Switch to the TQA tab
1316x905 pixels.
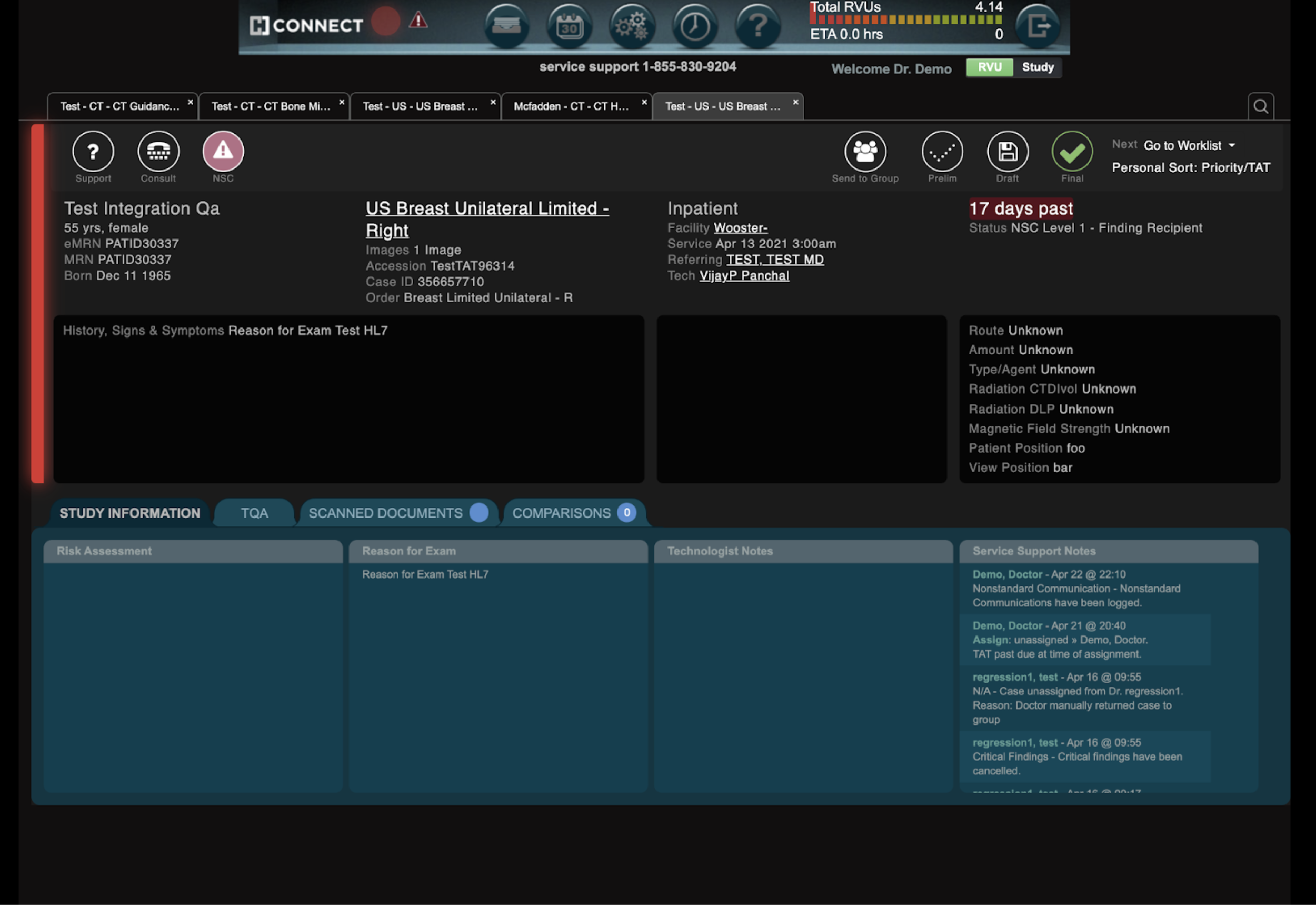click(x=254, y=513)
